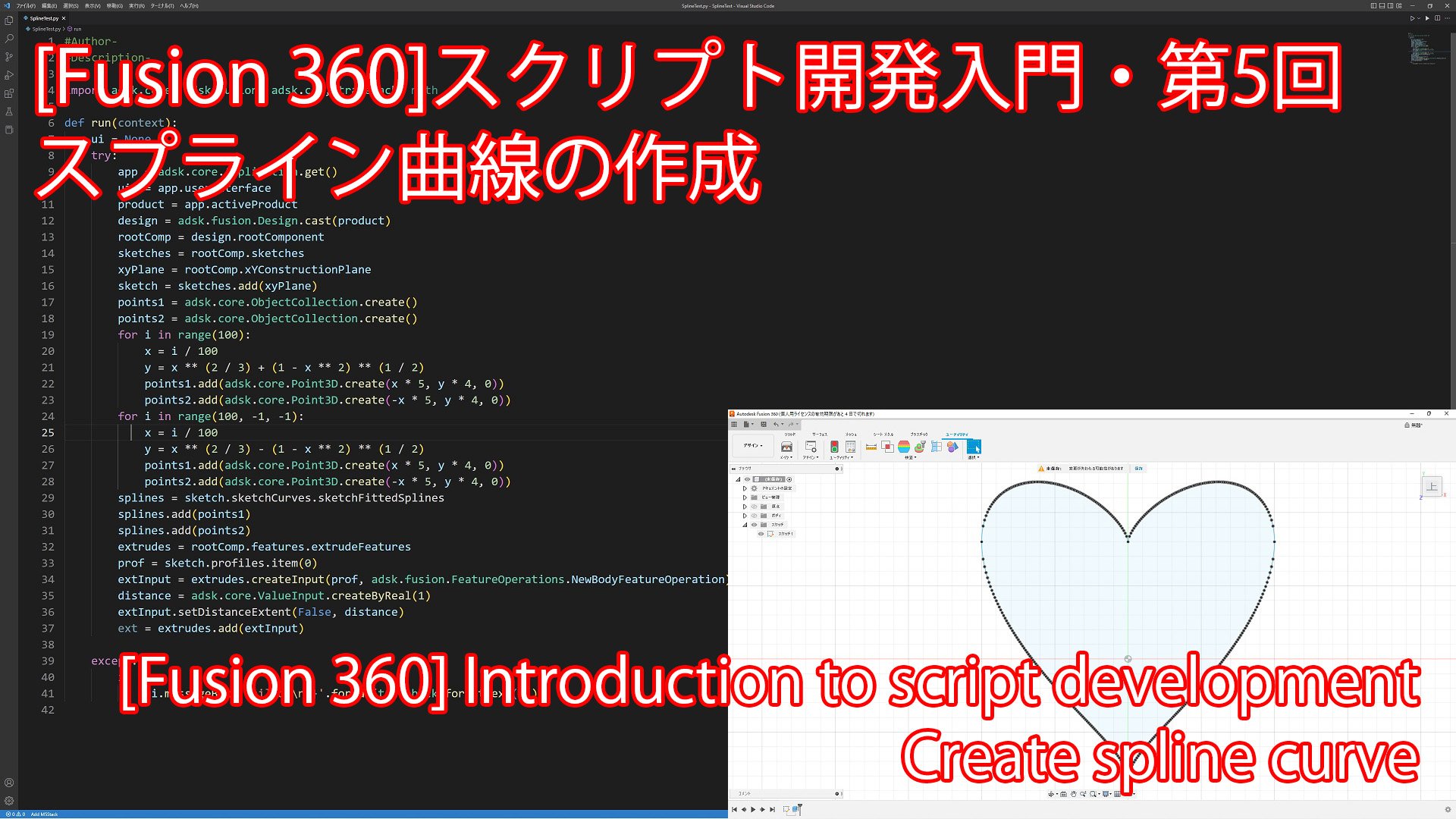Jump to the start of the Fusion timeline
Screen dimensions: 1456x819
pyautogui.click(x=734, y=809)
